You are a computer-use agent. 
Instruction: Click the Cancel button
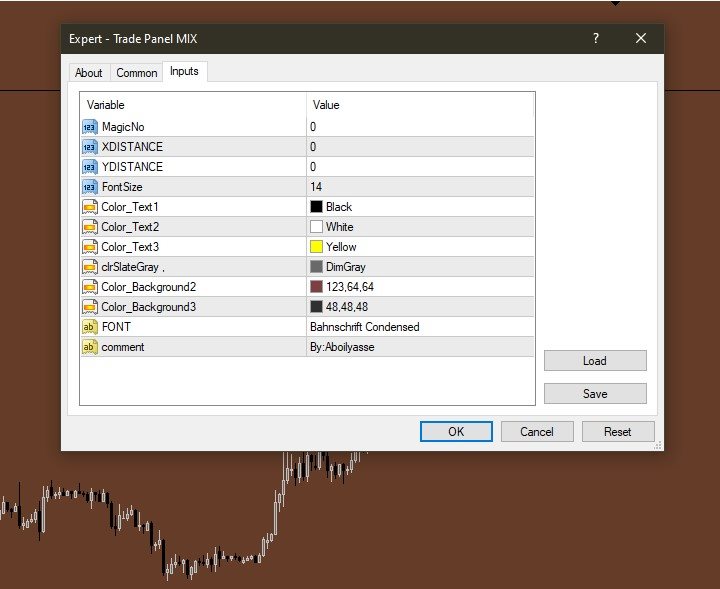[x=537, y=432]
